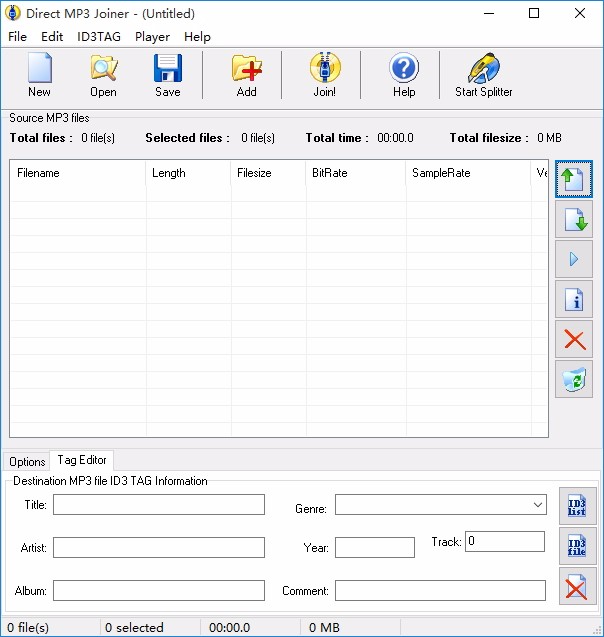Click the 'Selected files :' label
The height and width of the screenshot is (637, 604).
pos(188,138)
